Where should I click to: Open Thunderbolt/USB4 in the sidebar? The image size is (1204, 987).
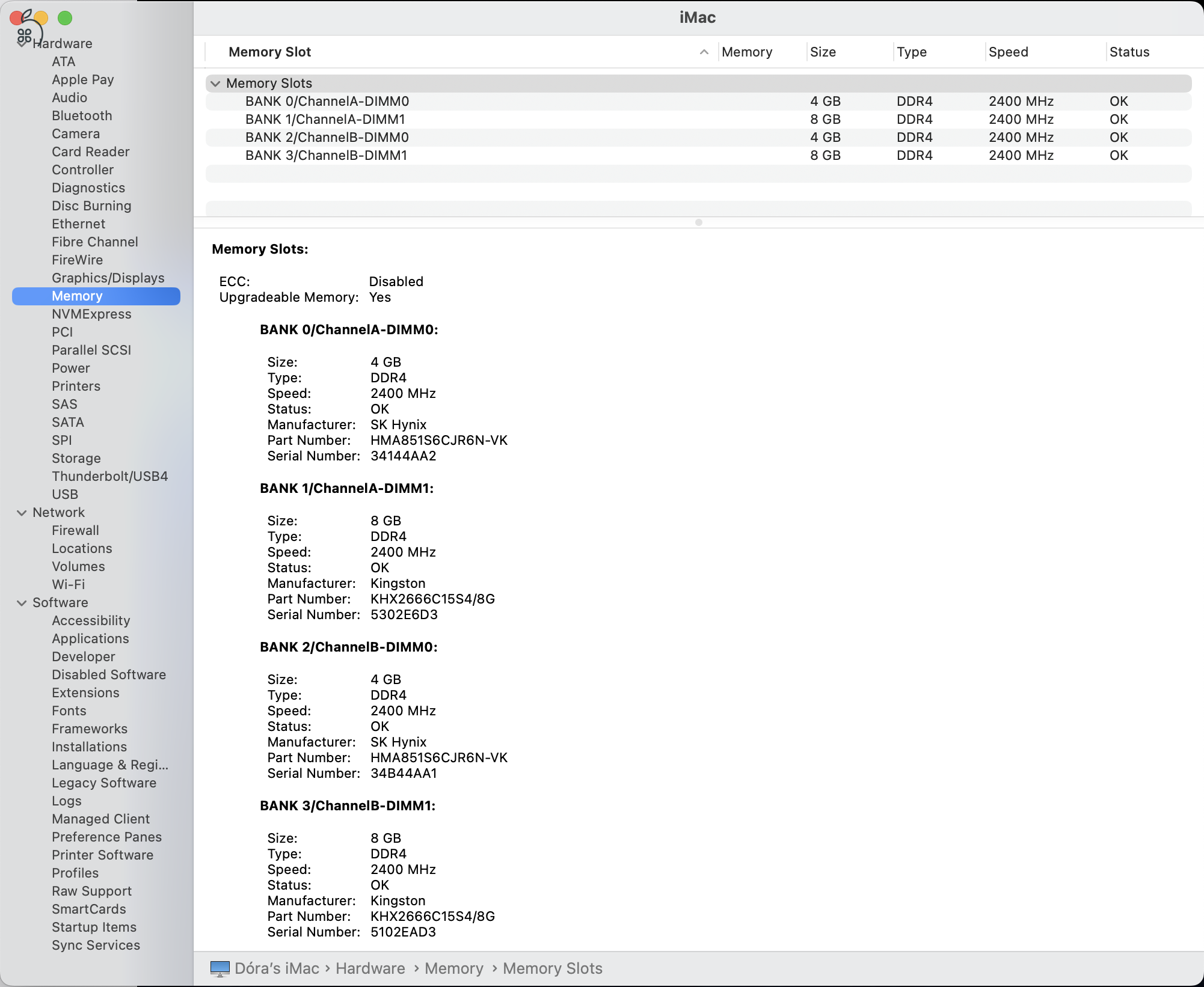[109, 477]
